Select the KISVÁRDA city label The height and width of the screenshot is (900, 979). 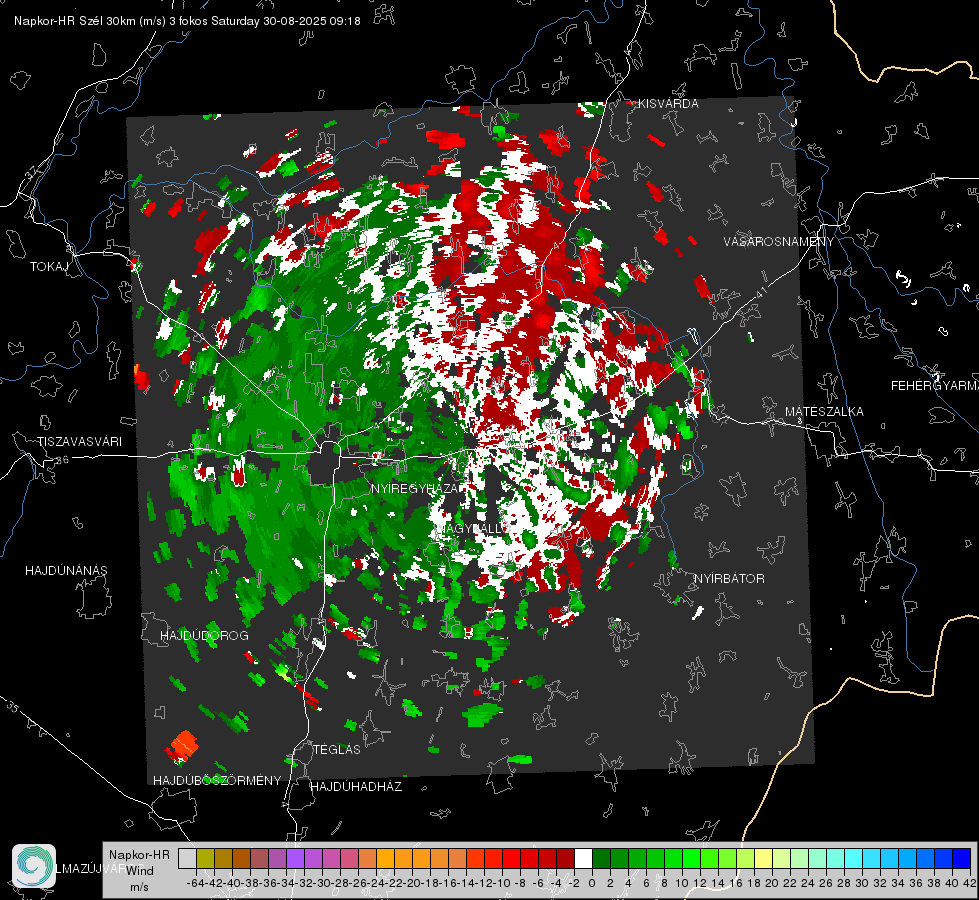[668, 104]
